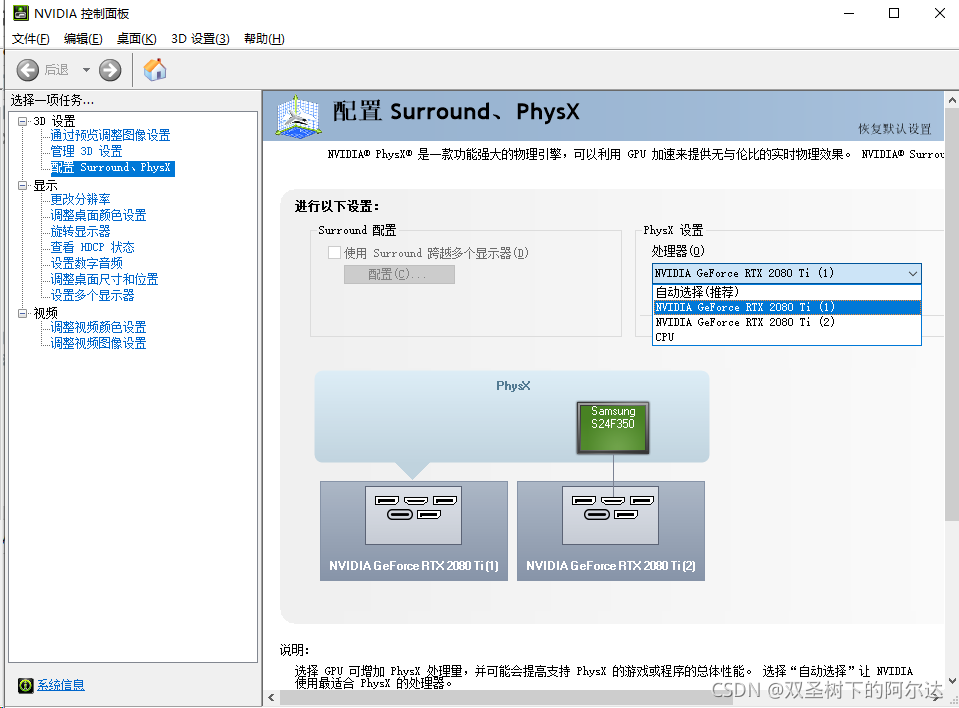The height and width of the screenshot is (708, 959).
Task: Select 设置多个显示器 in tree
Action: [92, 295]
